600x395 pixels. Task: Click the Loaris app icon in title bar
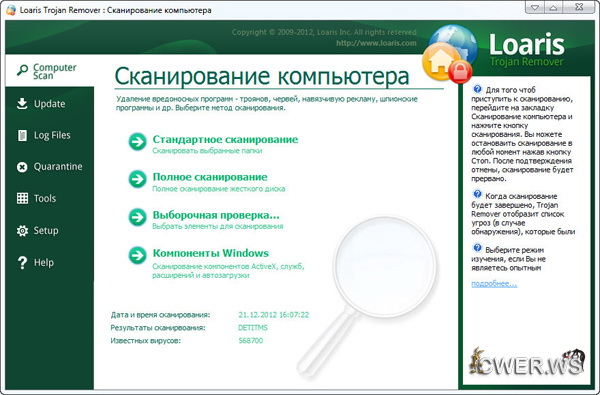click(11, 10)
